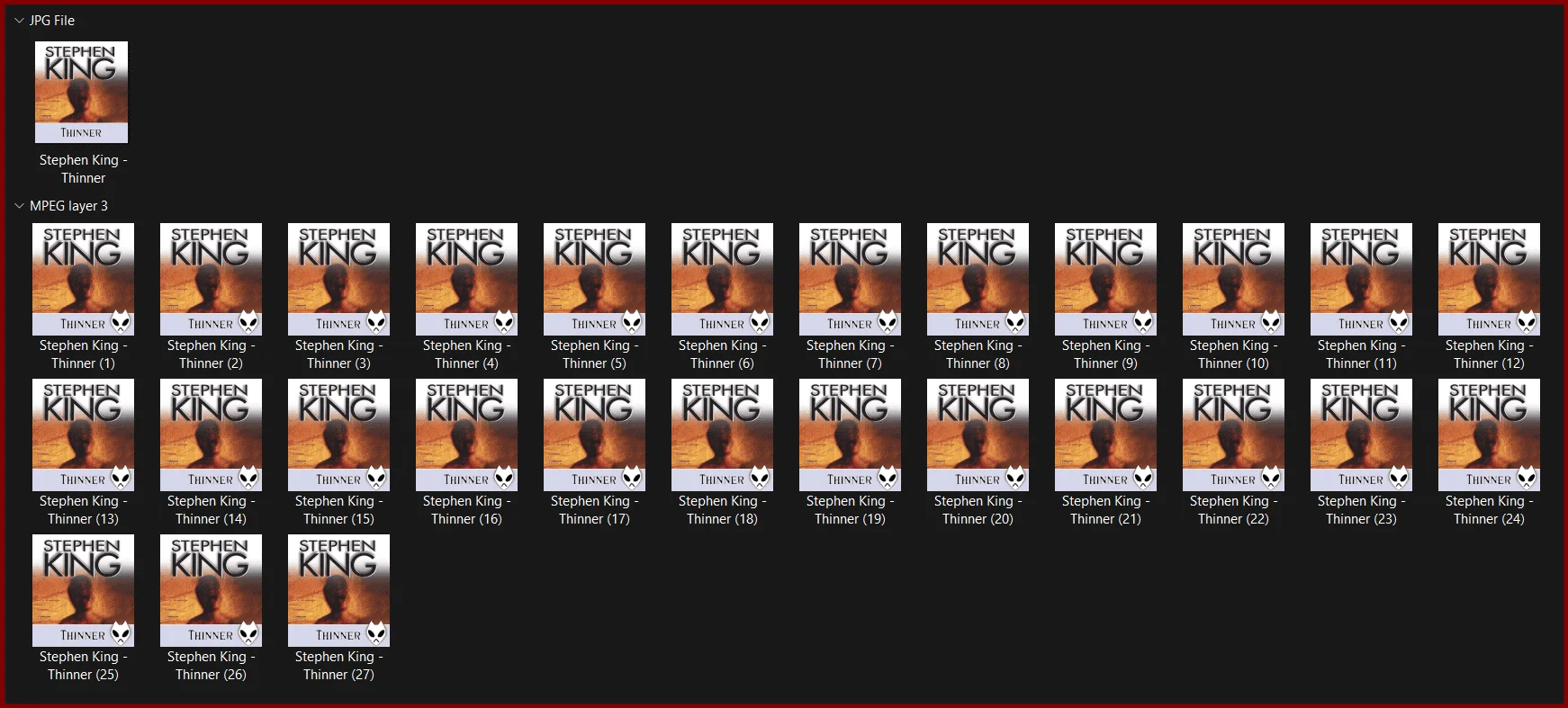Click the file name "Stephen King - Thinner (1)"

pos(83,354)
